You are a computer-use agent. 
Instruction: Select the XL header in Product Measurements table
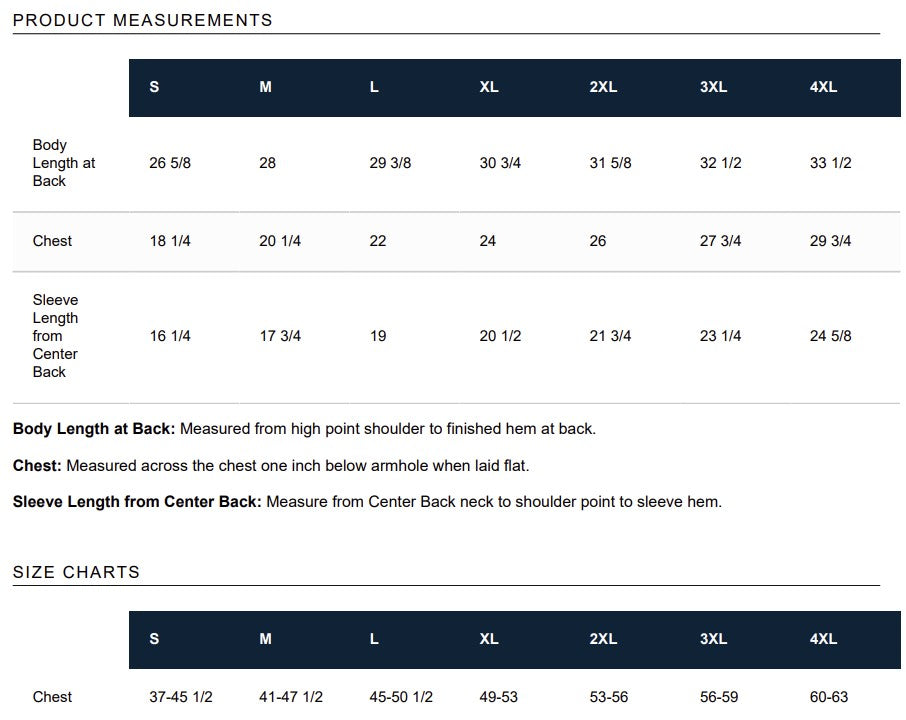click(x=488, y=87)
